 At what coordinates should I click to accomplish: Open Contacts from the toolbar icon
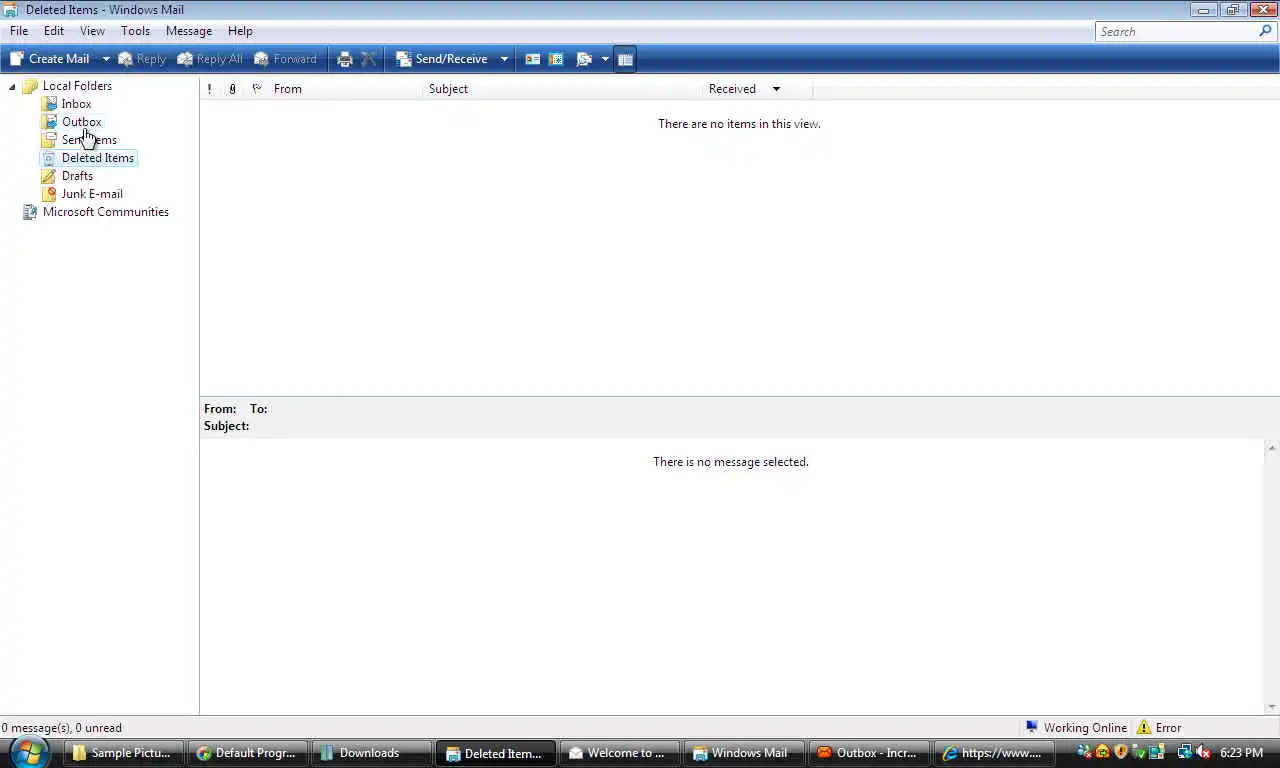coord(532,59)
